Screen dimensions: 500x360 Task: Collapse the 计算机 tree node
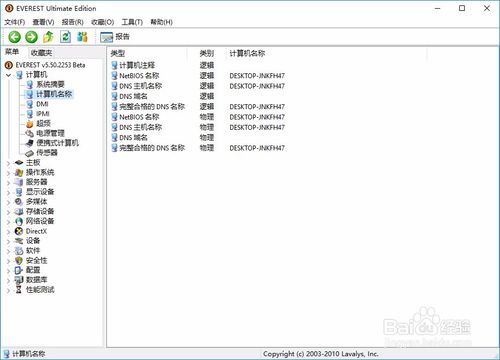click(8, 75)
